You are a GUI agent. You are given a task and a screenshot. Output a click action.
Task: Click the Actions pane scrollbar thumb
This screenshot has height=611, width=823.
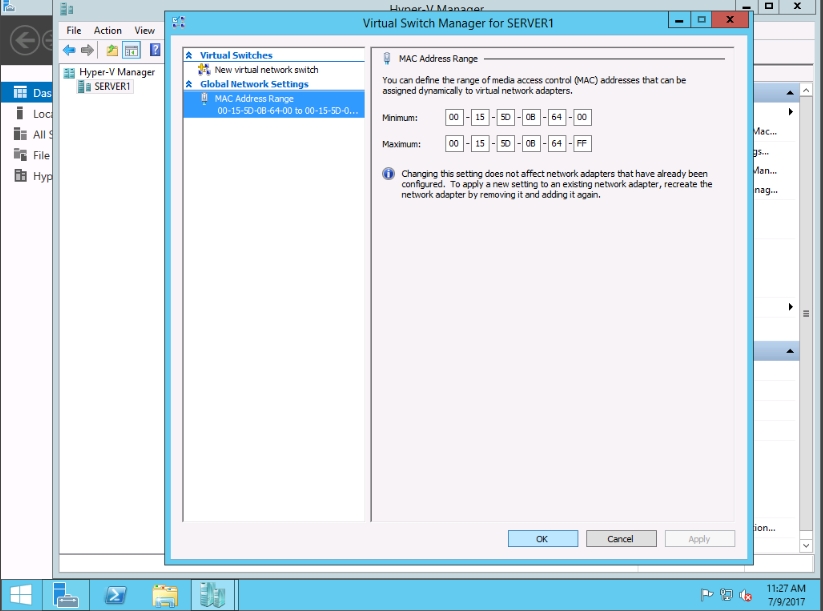[806, 313]
